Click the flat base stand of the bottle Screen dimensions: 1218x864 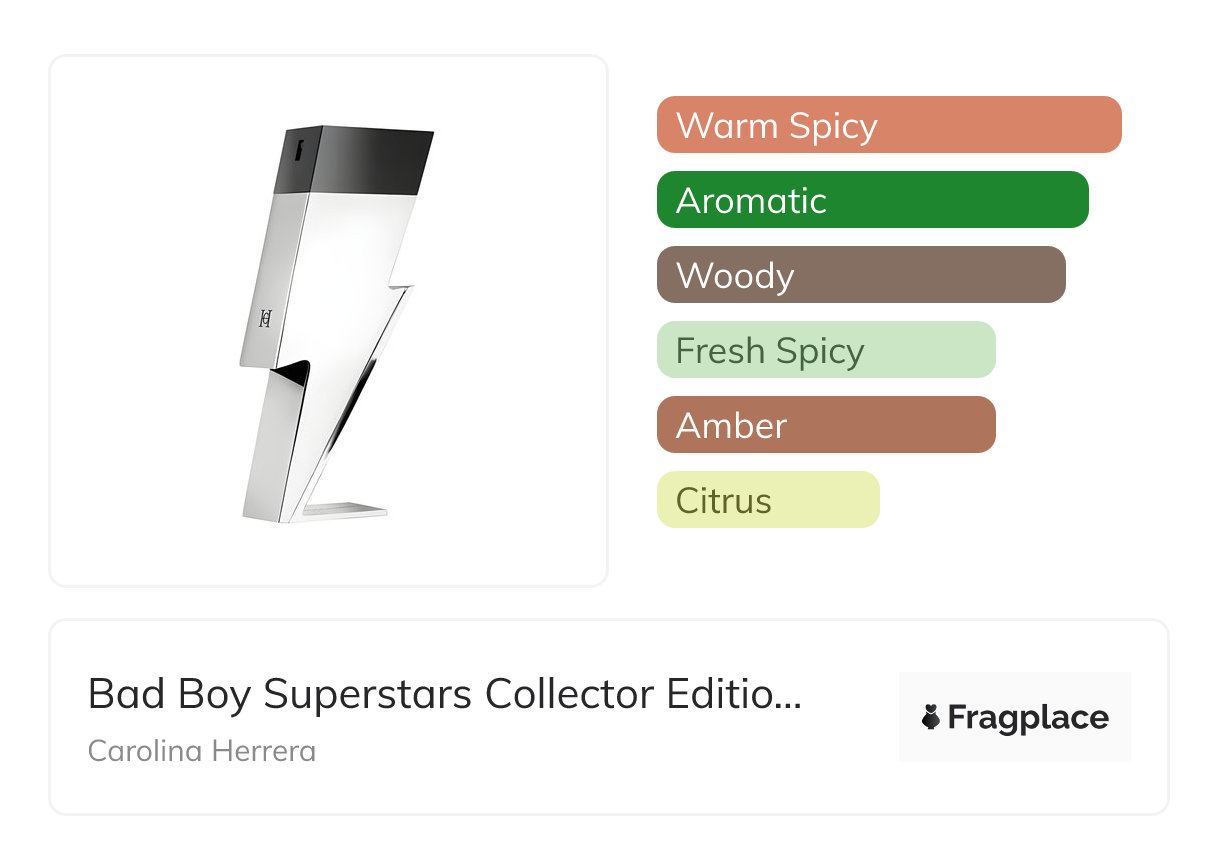point(345,511)
